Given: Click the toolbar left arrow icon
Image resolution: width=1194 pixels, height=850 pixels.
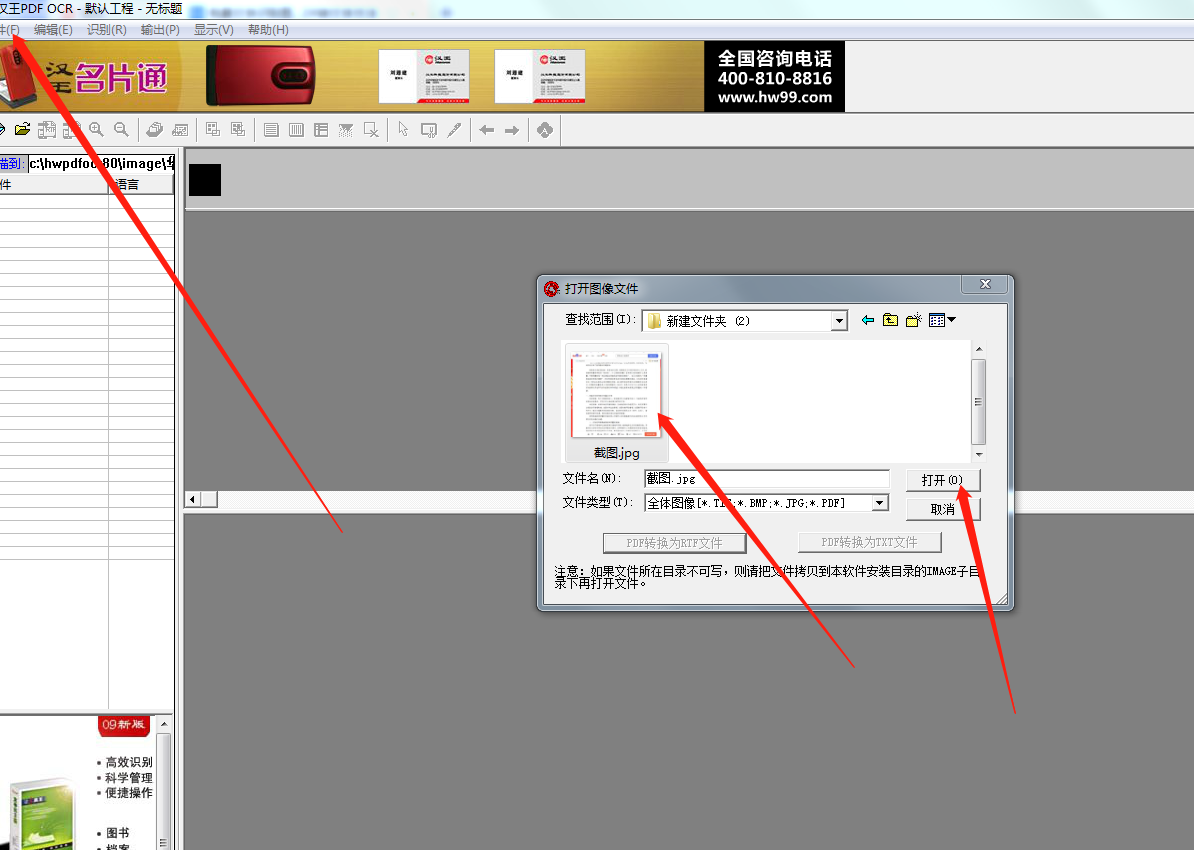Looking at the screenshot, I should pyautogui.click(x=487, y=130).
